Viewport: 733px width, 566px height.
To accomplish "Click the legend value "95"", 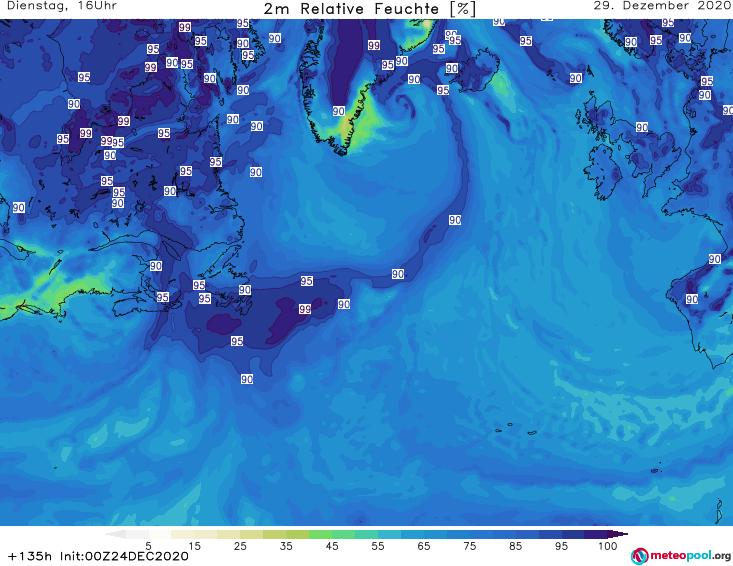I will point(561,546).
